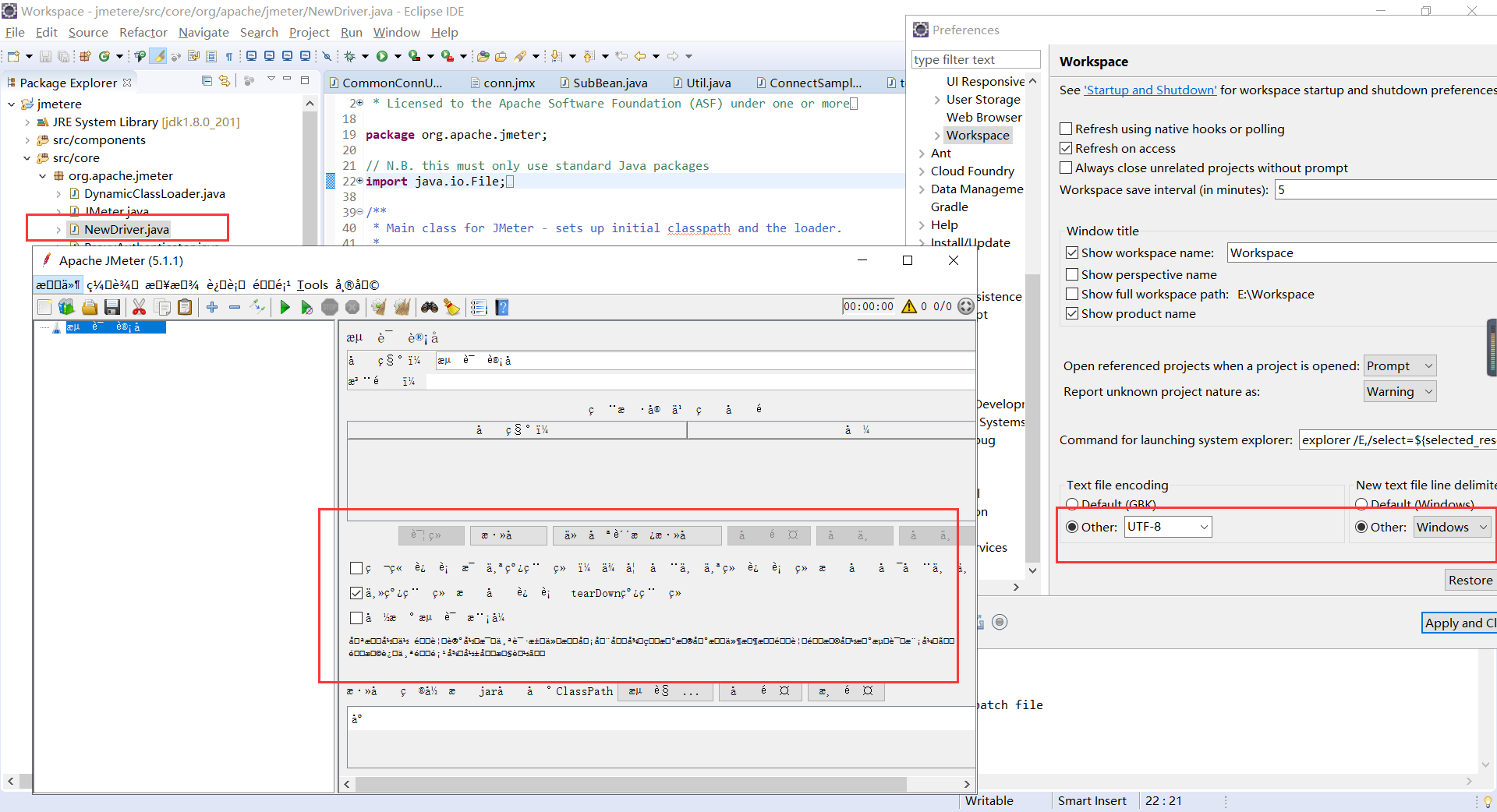The image size is (1497, 812).
Task: Click the JMeter Cut scissors icon
Action: (139, 308)
